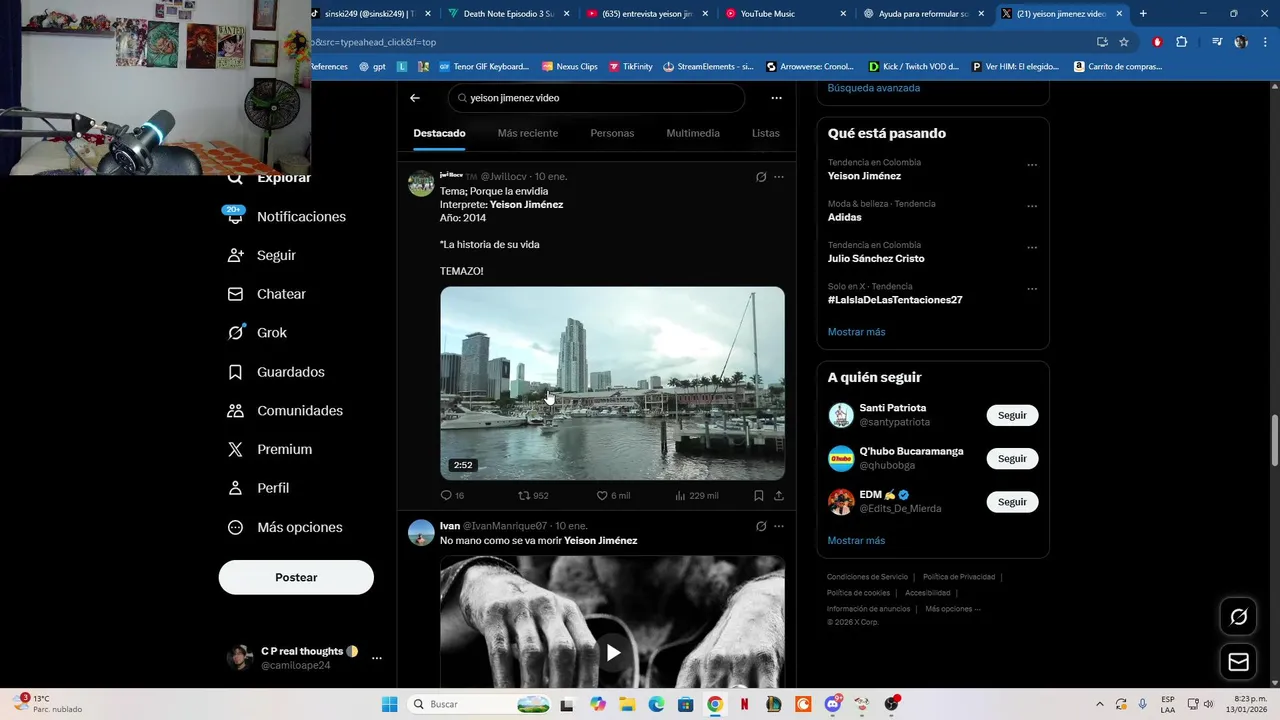Open more options on Jwillocv's post
Screen dimensions: 1280x720
[x=779, y=177]
